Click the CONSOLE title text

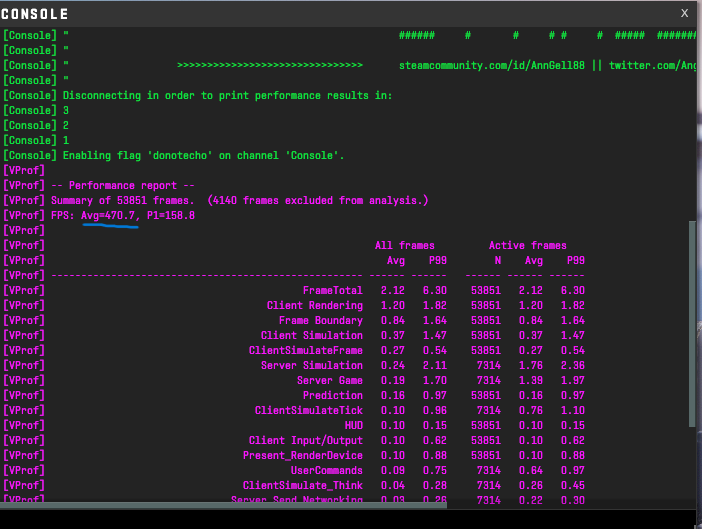tap(34, 14)
